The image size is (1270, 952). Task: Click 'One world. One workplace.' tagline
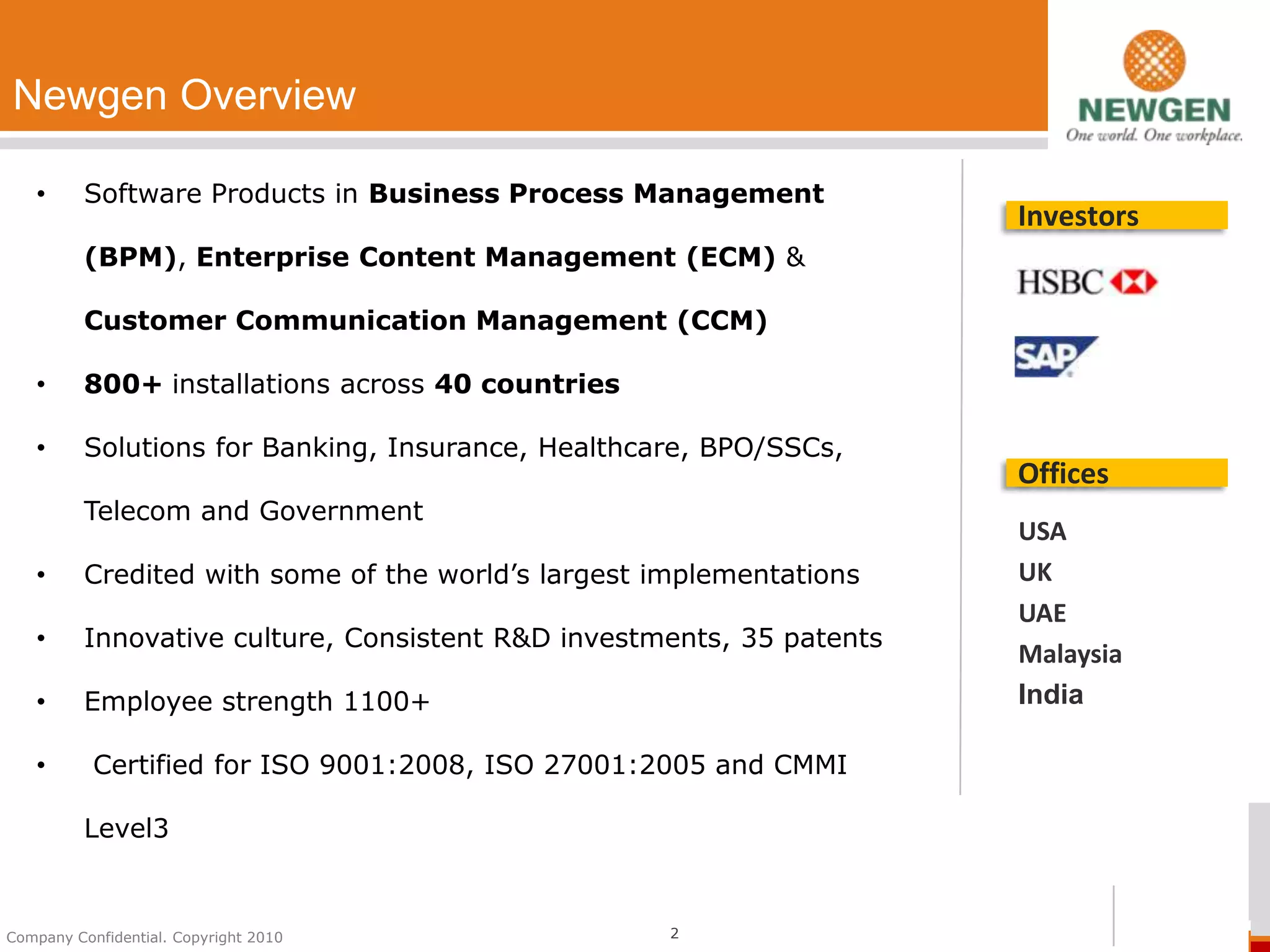(x=1154, y=136)
